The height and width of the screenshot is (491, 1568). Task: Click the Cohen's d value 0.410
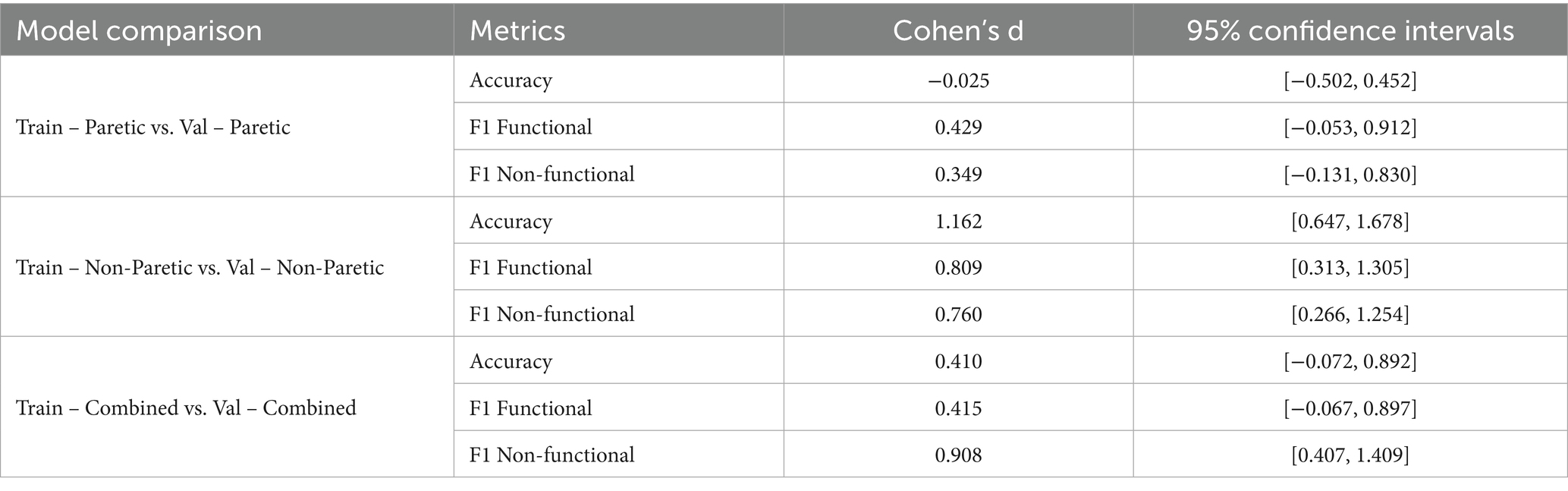[958, 361]
